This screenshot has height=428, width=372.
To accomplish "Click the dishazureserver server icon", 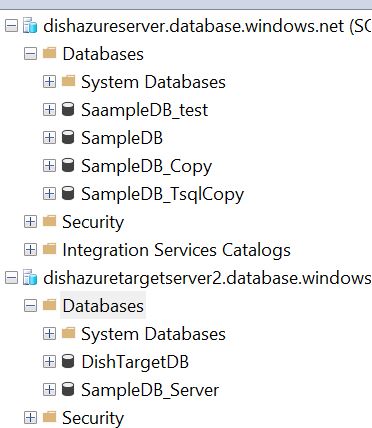I will pos(30,26).
